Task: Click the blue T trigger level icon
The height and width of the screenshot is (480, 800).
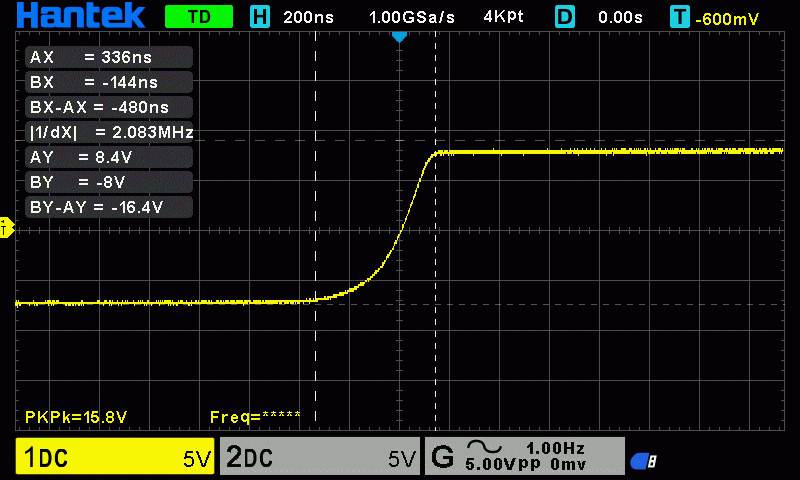Action: pyautogui.click(x=680, y=16)
